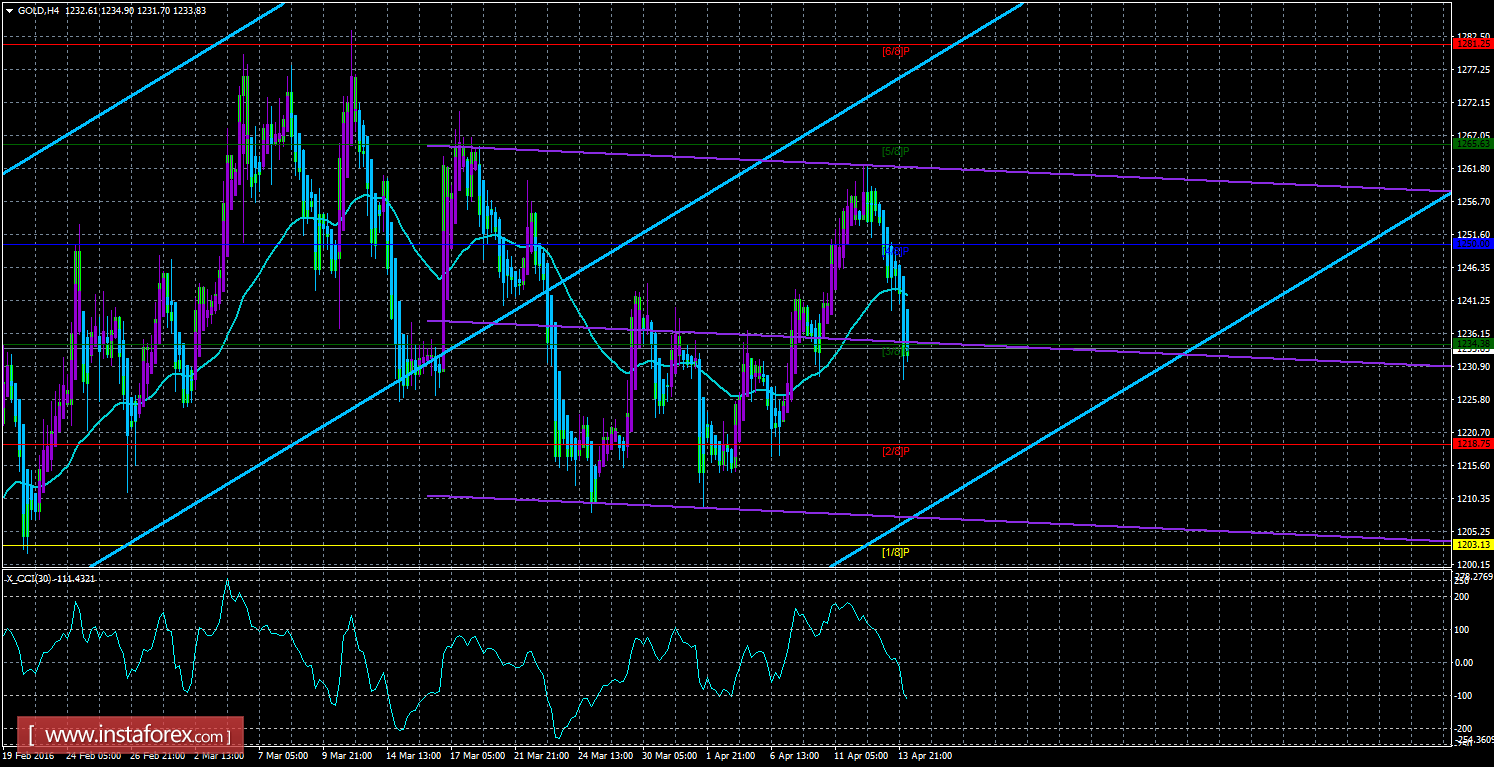Select the GOLD,H4 symbol title text
The width and height of the screenshot is (1494, 767).
(x=37, y=9)
